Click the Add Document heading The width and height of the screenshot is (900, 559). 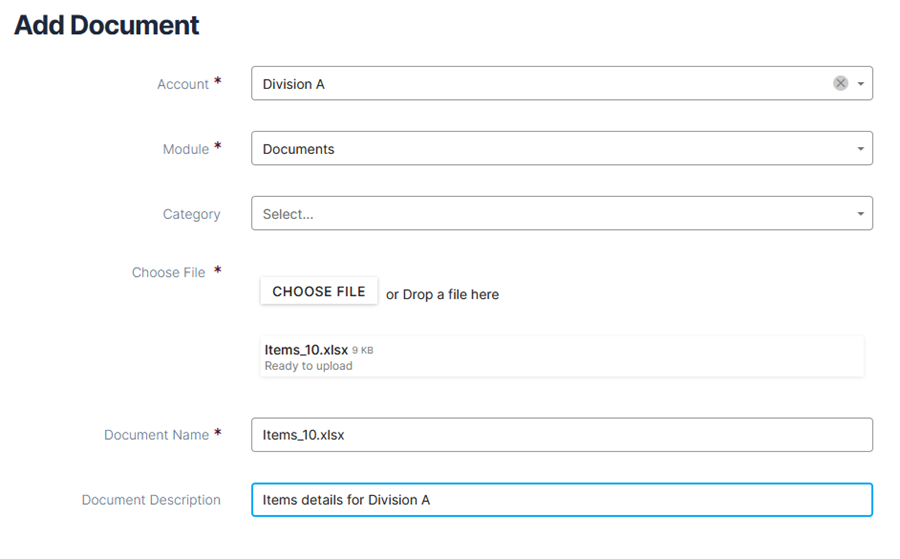(107, 25)
